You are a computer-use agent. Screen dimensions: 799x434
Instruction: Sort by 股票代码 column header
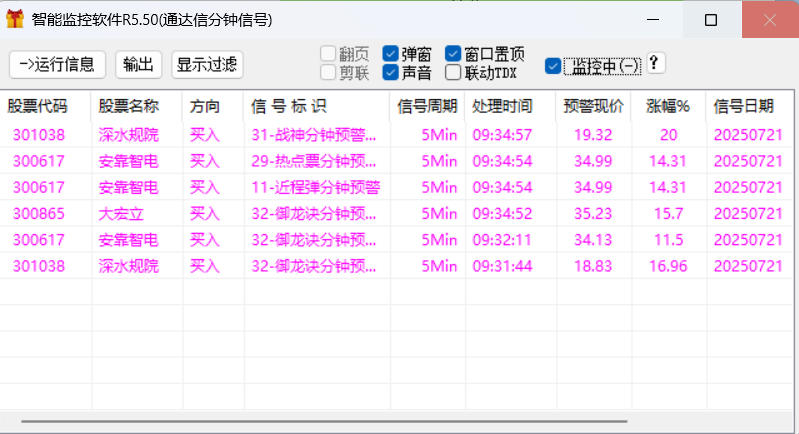38,106
